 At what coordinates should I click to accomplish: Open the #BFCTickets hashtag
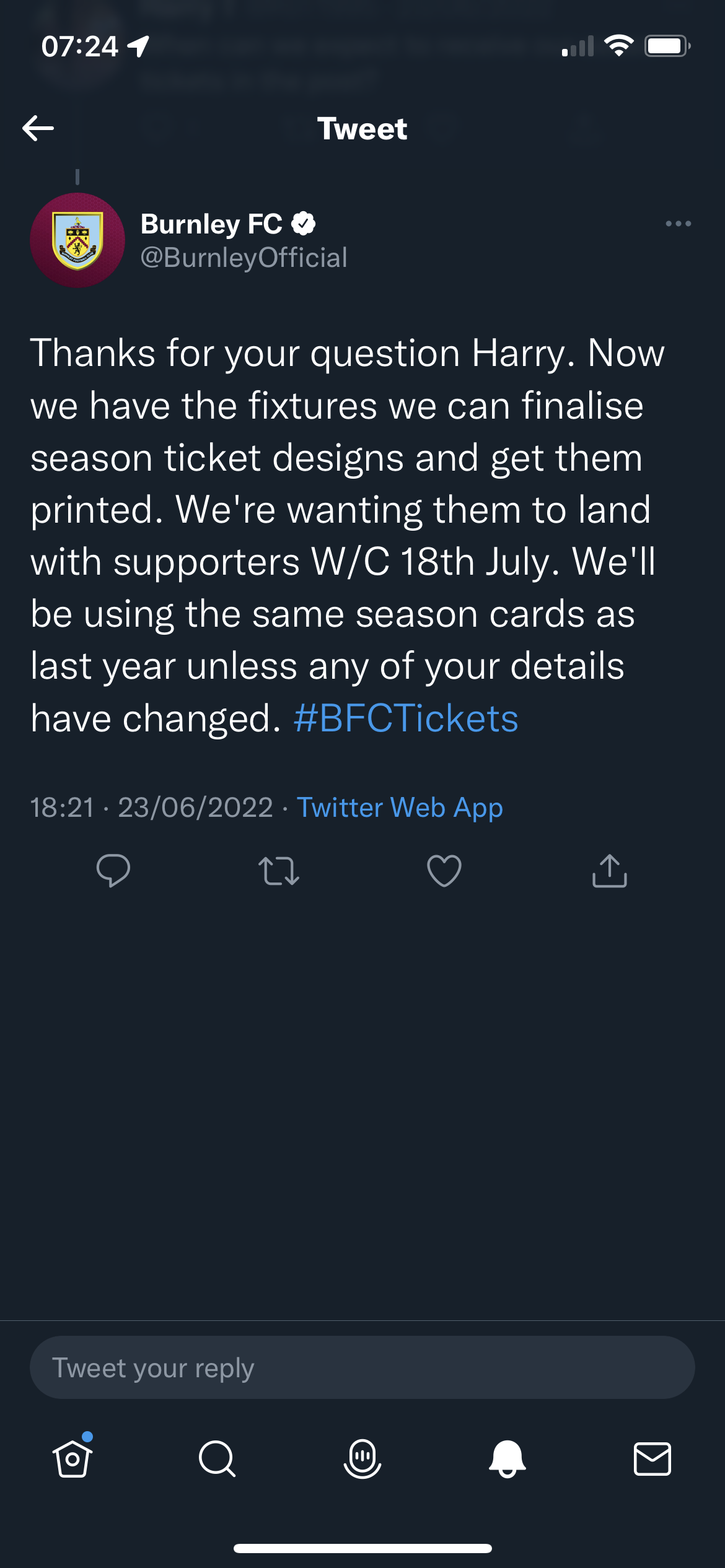(406, 718)
